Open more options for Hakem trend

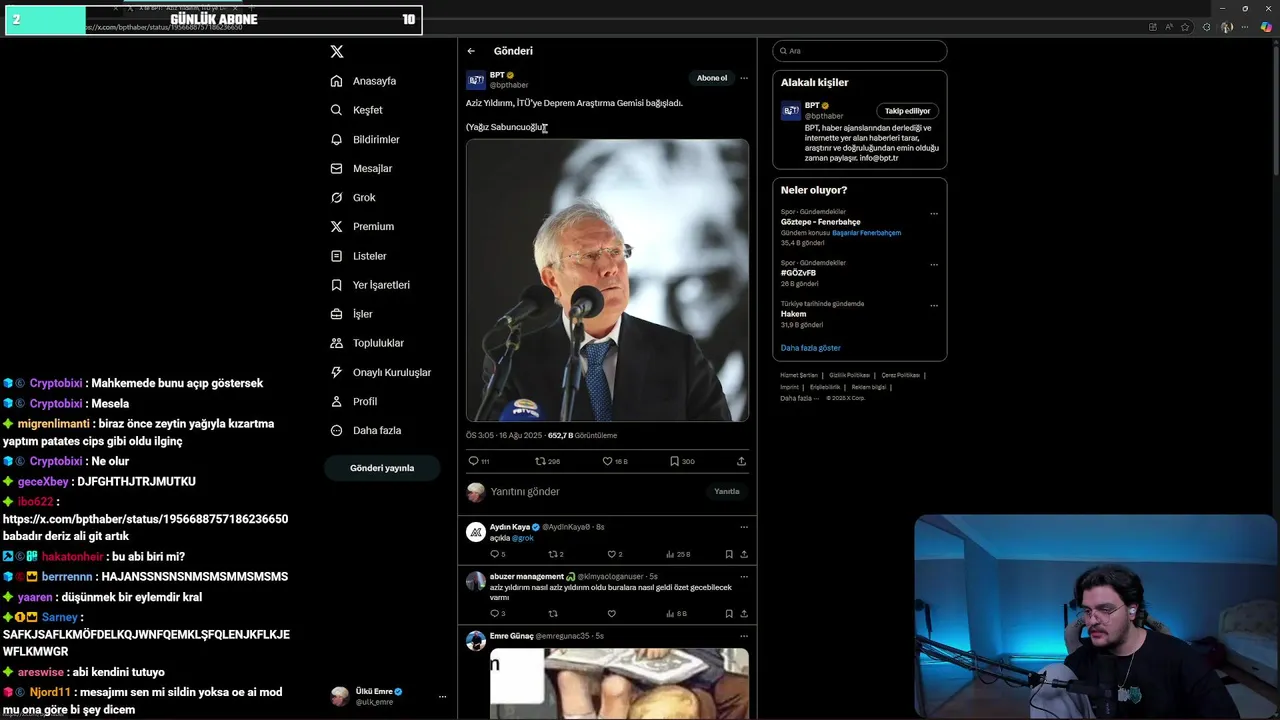[x=934, y=305]
